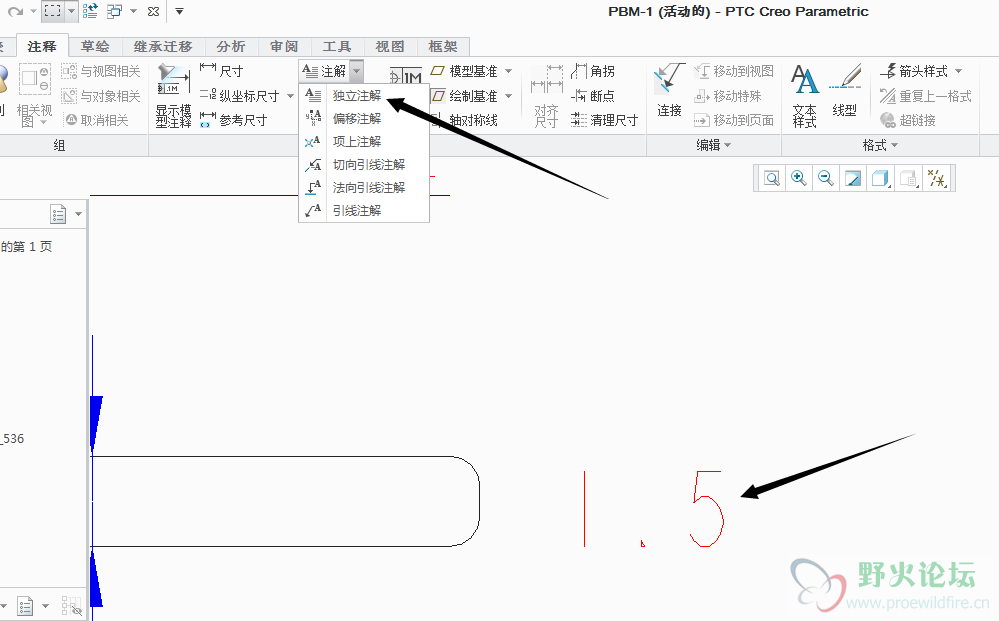Click the redo arrow in quick access toolbar
The height and width of the screenshot is (621, 999).
click(16, 11)
